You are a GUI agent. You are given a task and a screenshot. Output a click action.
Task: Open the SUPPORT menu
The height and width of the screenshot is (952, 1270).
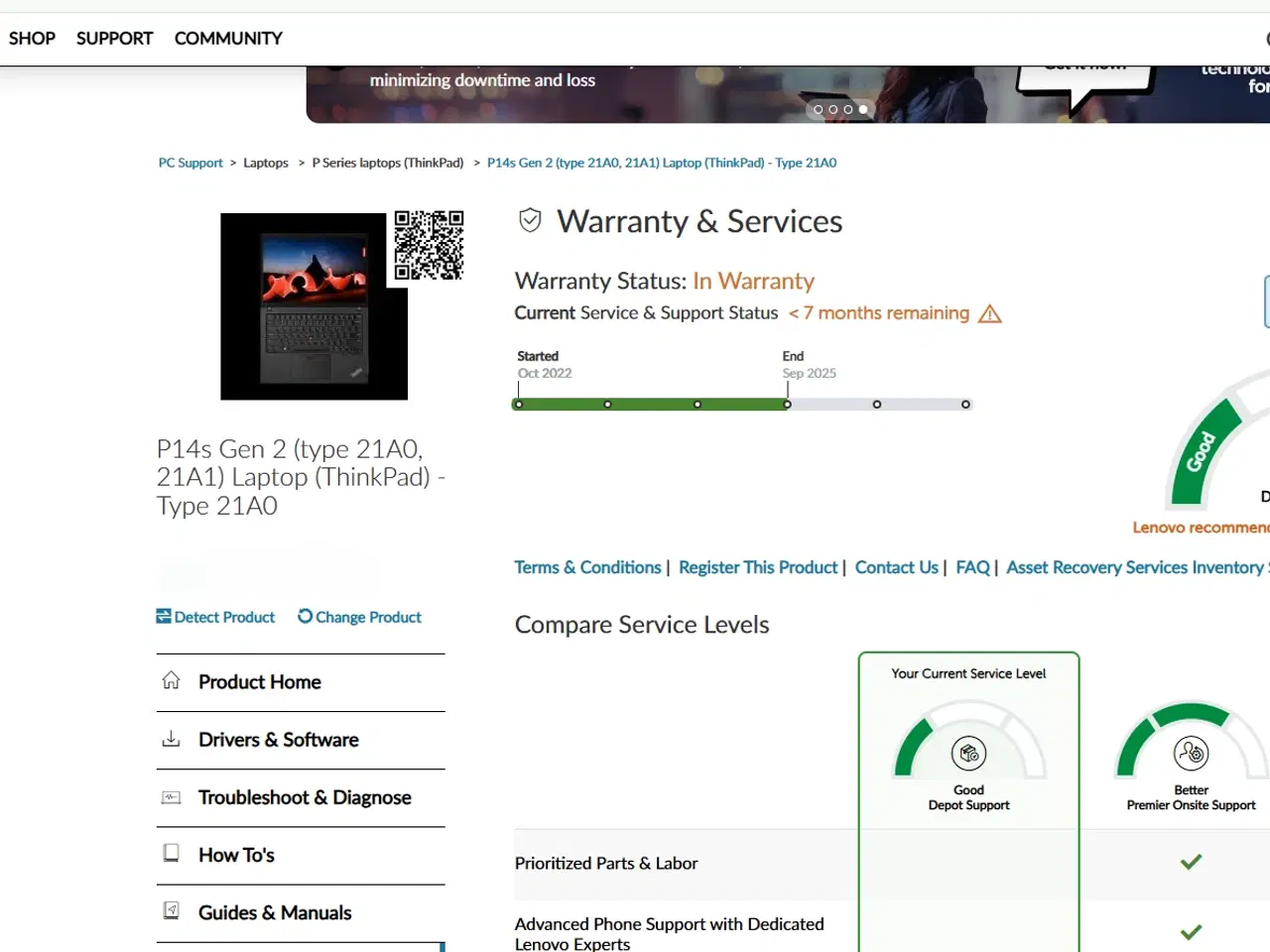click(x=114, y=39)
